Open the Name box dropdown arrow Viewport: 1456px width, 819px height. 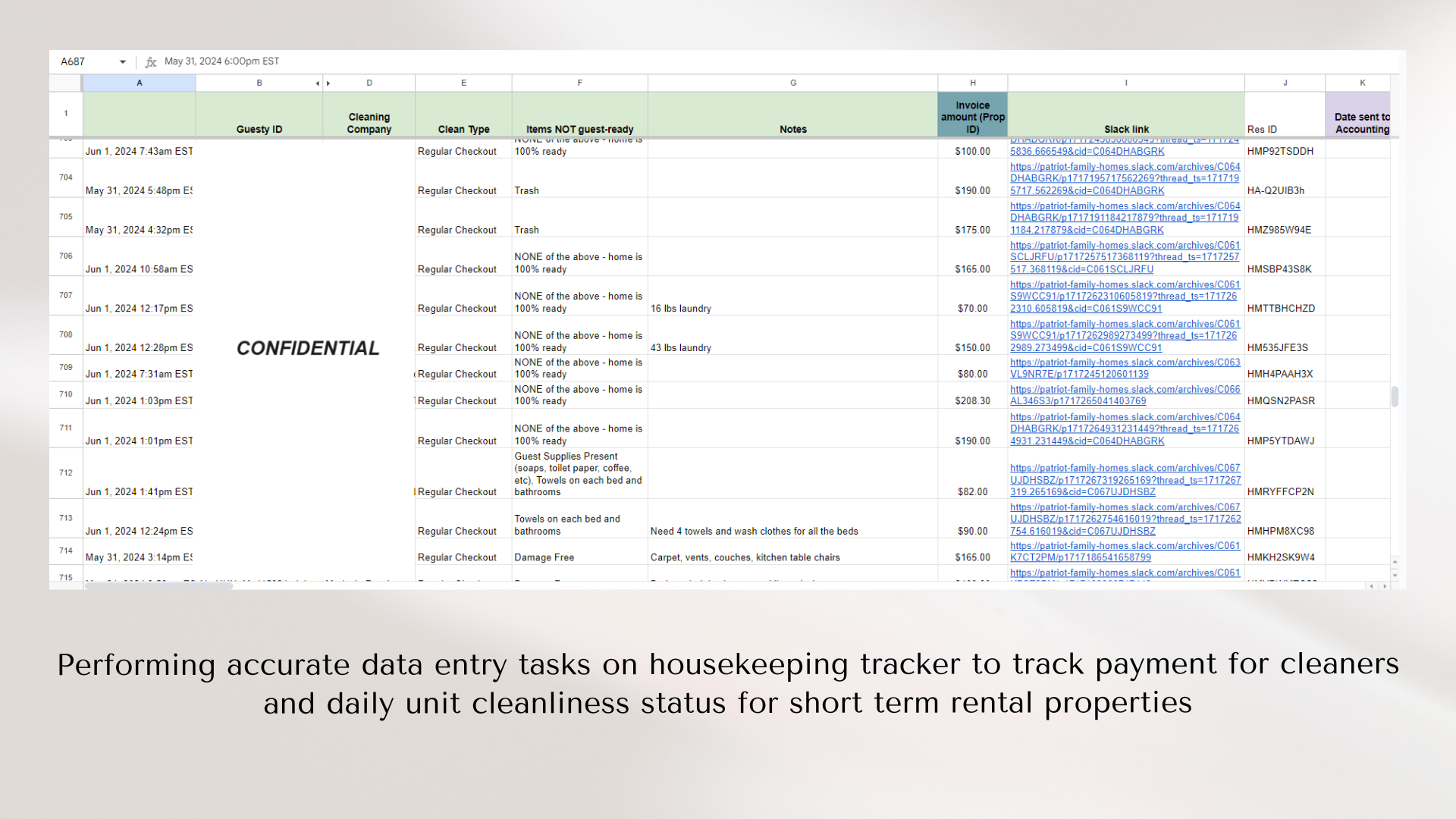point(122,61)
